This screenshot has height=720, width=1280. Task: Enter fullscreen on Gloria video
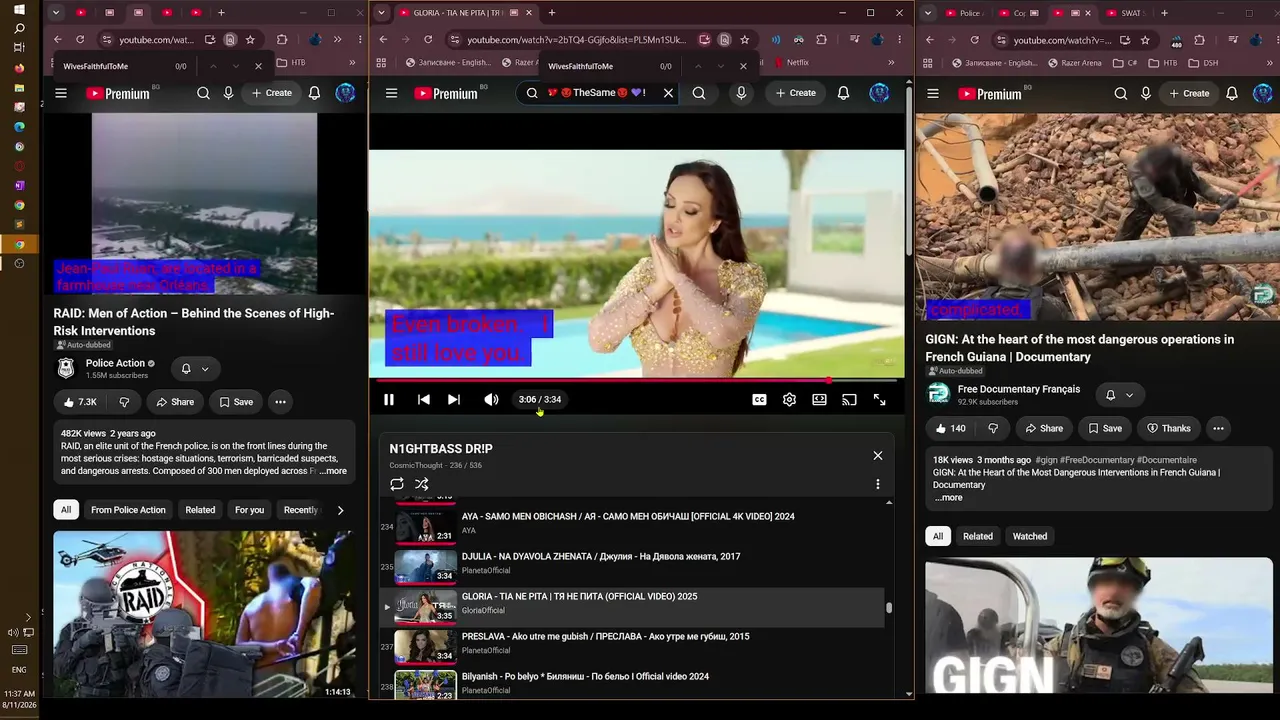[879, 400]
